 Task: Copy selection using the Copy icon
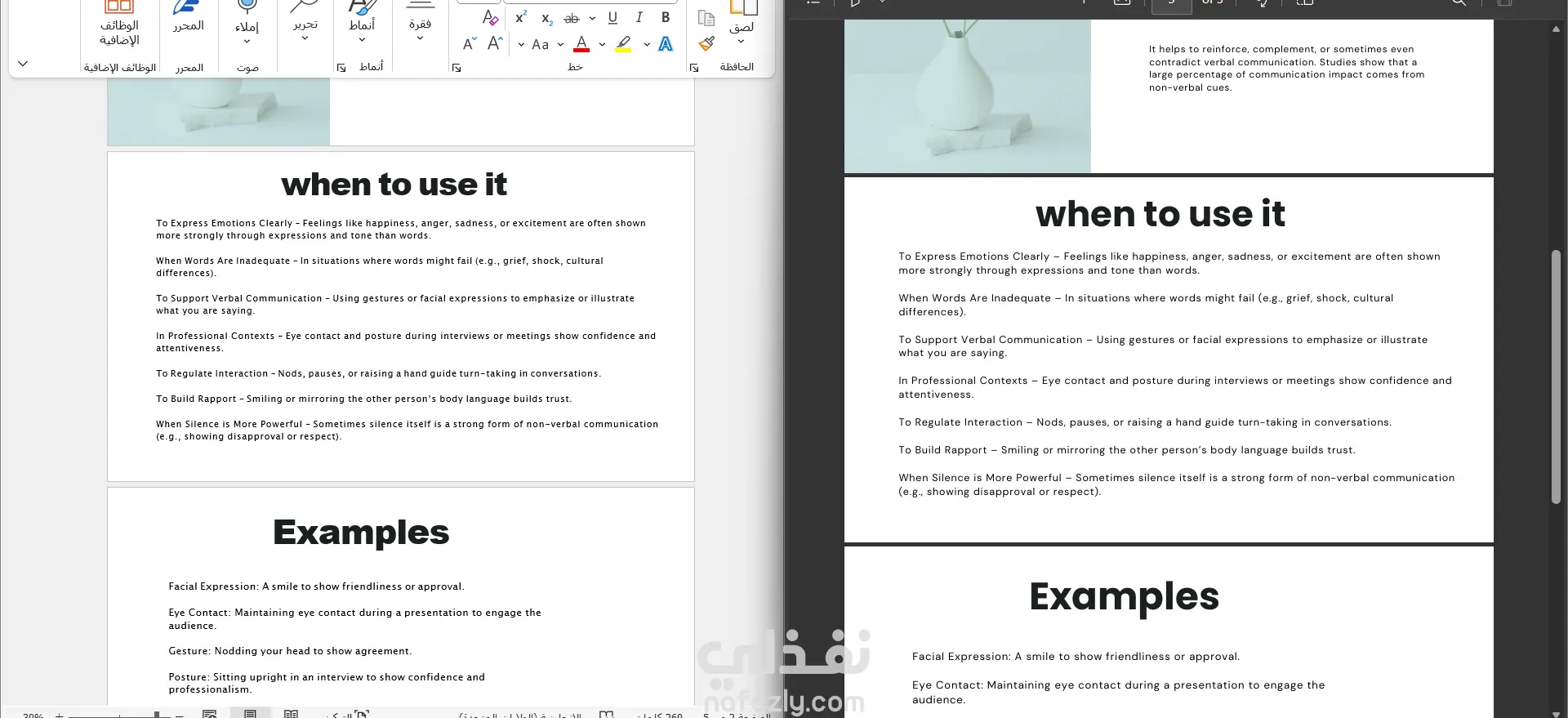[x=706, y=17]
